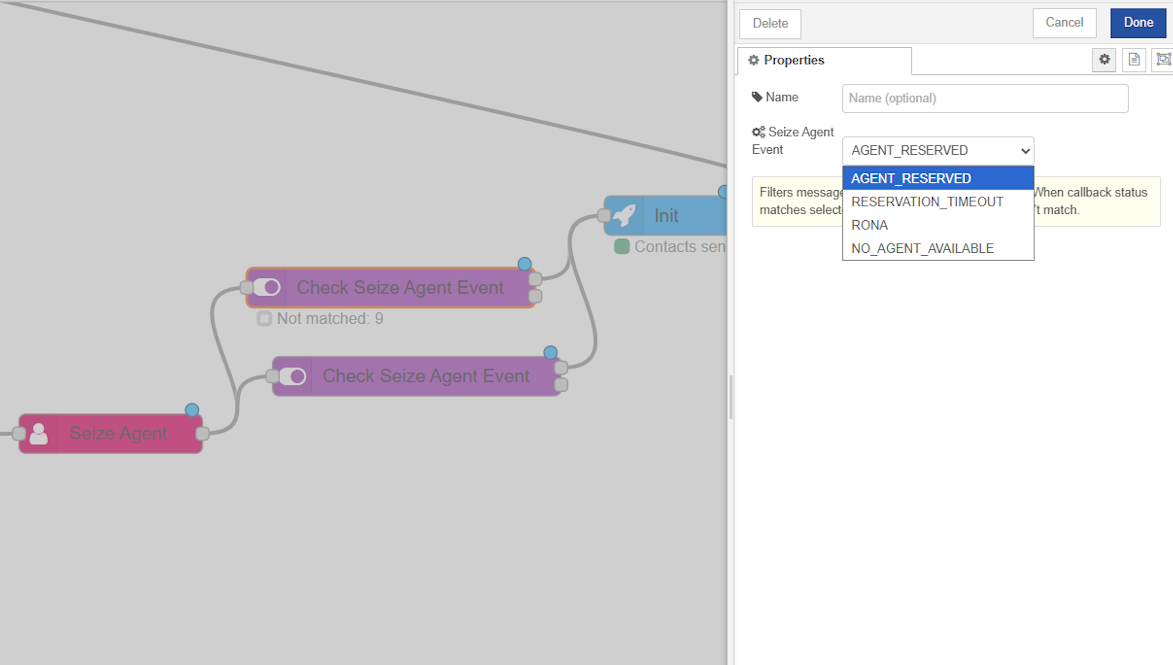Cancel the node edit
1173x665 pixels.
(x=1064, y=23)
